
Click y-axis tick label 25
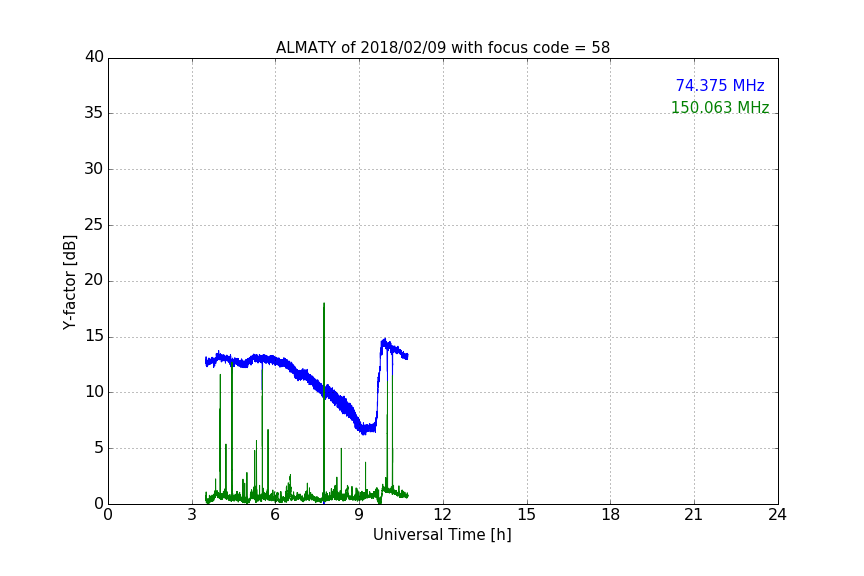pyautogui.click(x=94, y=224)
